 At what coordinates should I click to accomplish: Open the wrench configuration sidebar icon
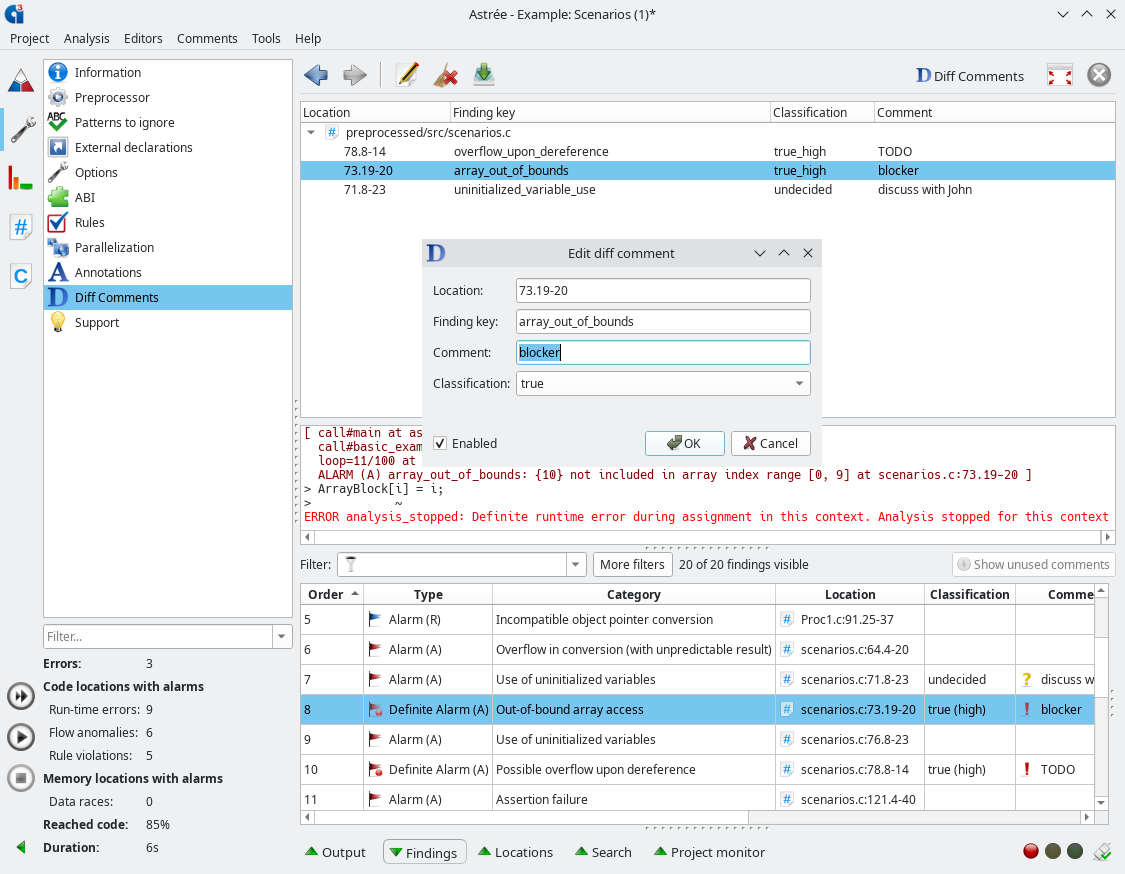click(x=22, y=130)
